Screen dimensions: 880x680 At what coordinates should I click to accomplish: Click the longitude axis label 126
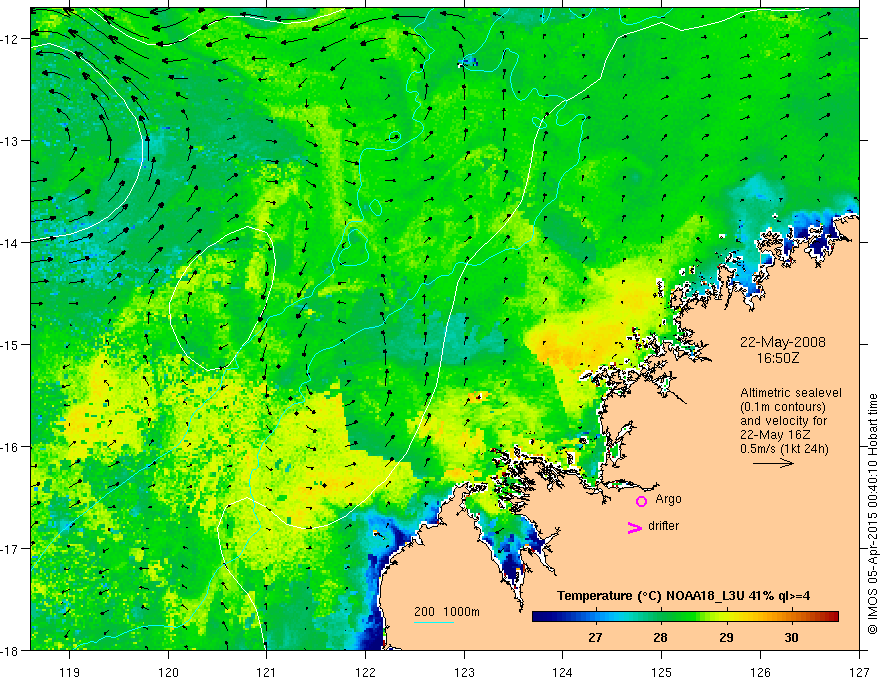pos(760,672)
